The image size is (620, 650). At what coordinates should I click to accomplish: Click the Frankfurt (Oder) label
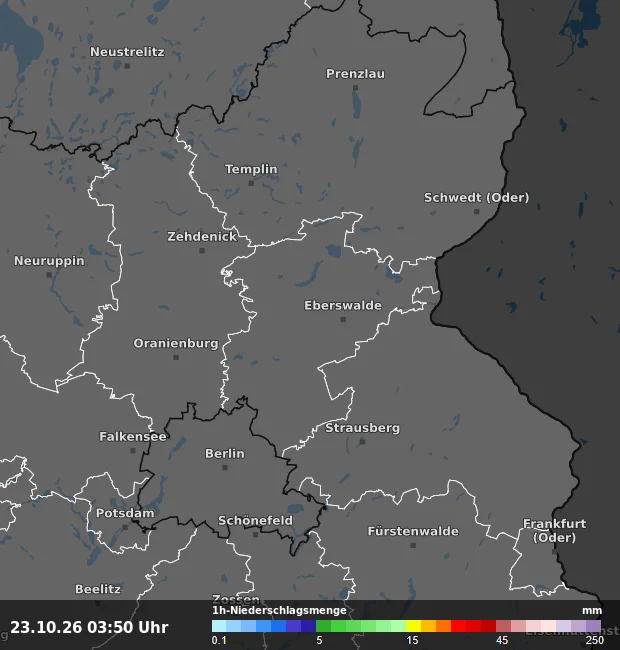pyautogui.click(x=555, y=531)
